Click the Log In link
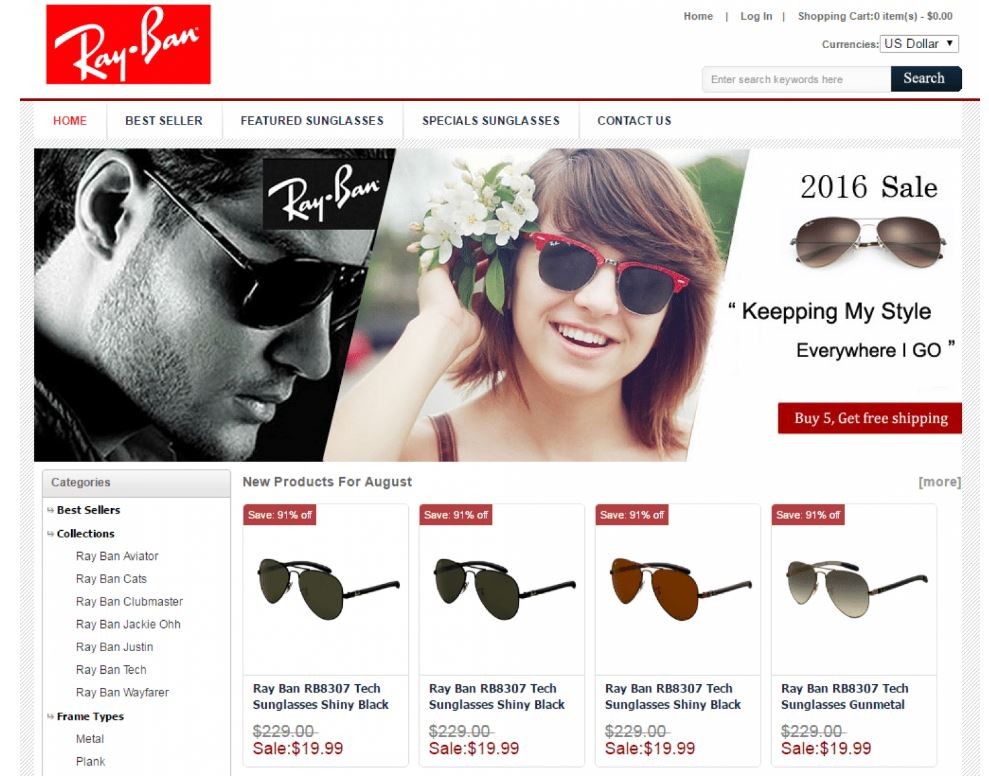989x783 pixels. (756, 16)
